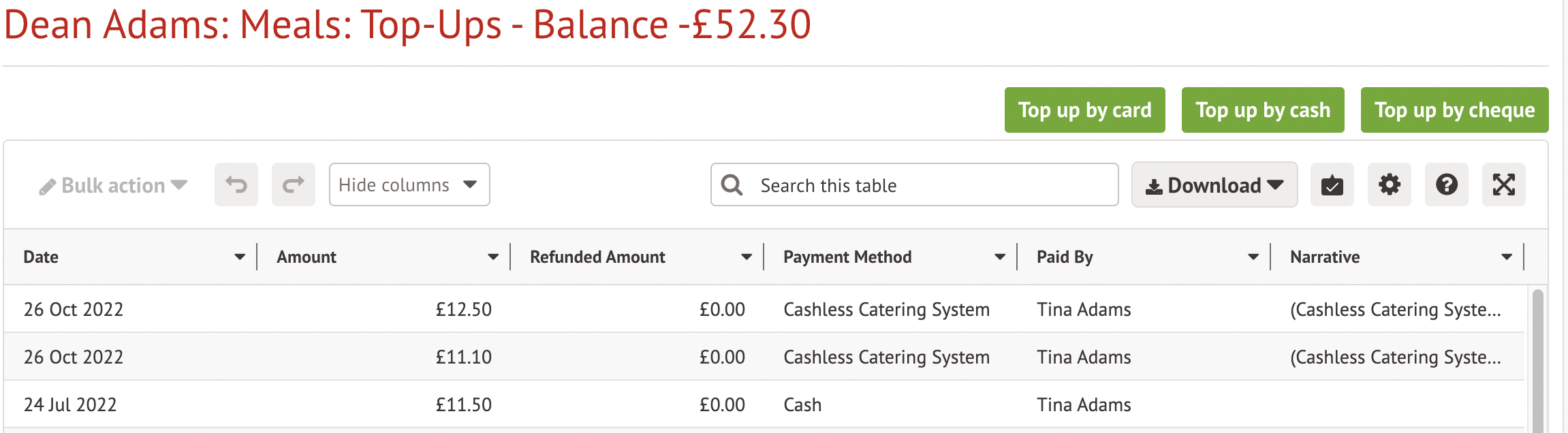Click the Top up by cash button
Viewport: 1568px width, 433px height.
click(1262, 110)
